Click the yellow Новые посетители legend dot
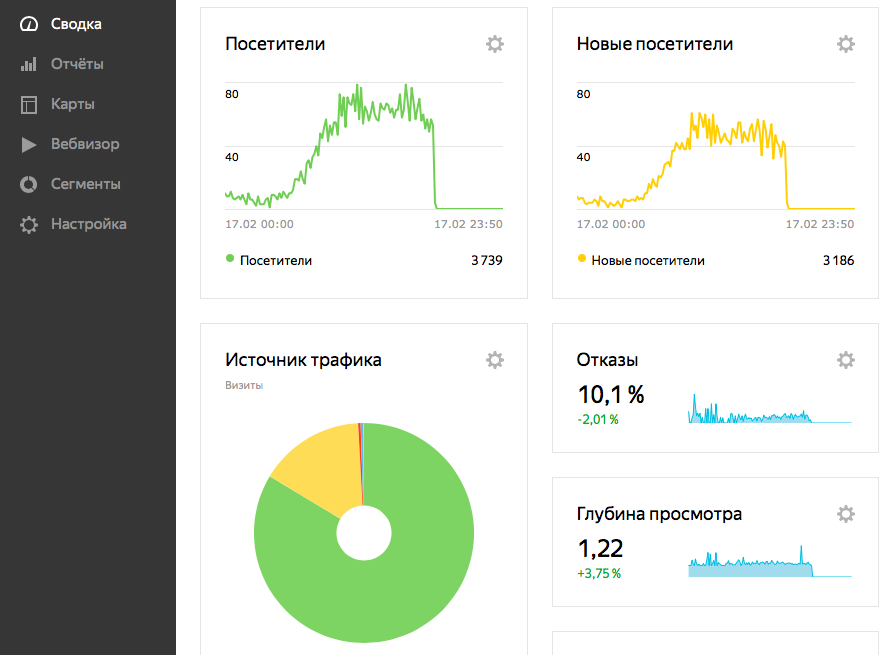 (x=581, y=258)
